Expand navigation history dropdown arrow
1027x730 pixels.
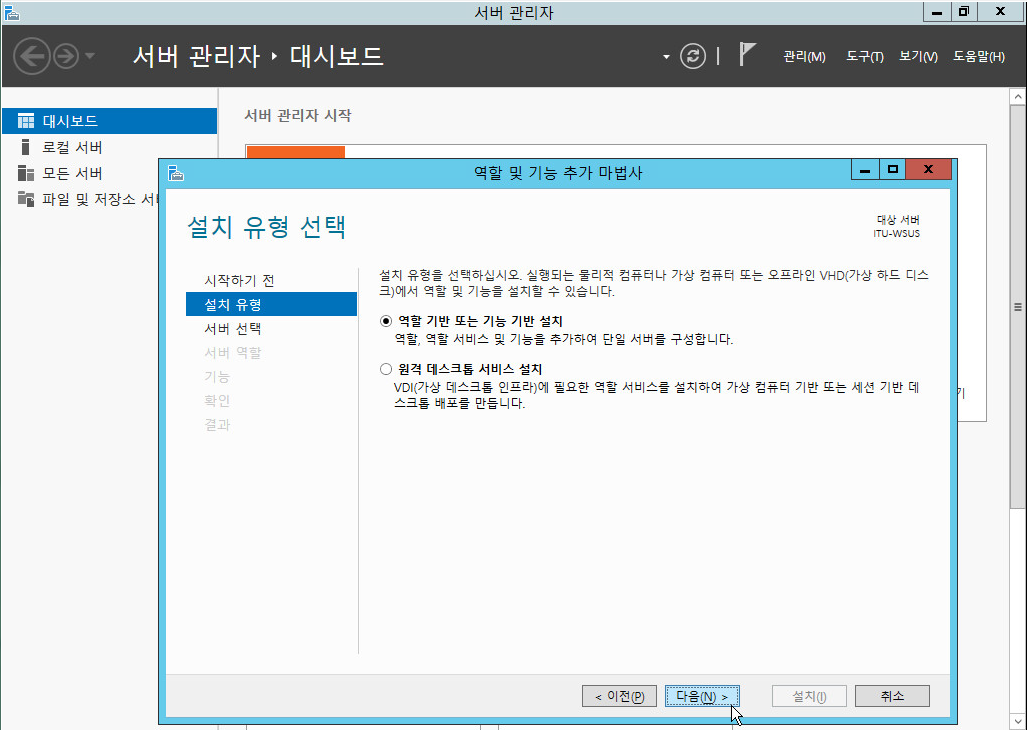pyautogui.click(x=90, y=56)
